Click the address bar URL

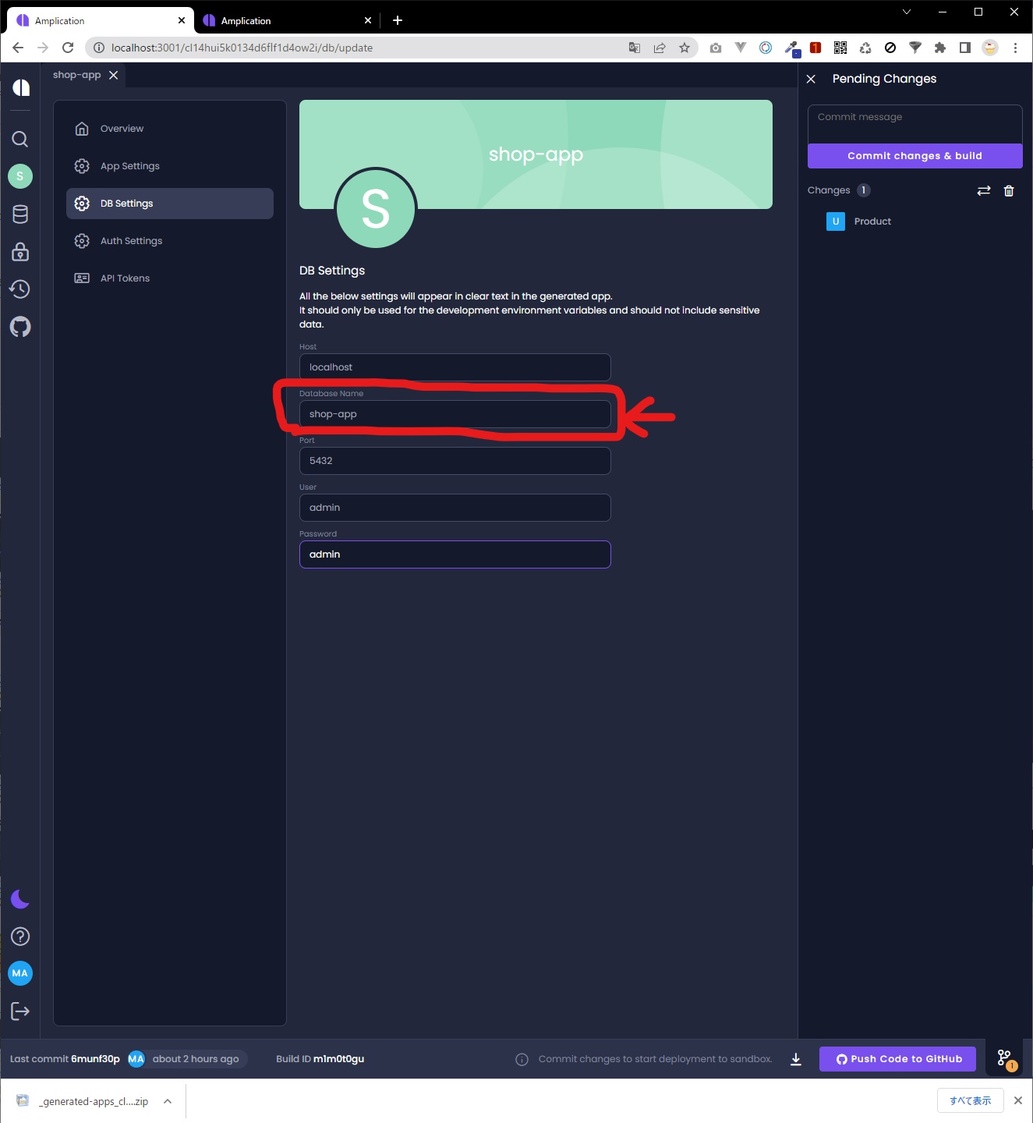click(242, 48)
